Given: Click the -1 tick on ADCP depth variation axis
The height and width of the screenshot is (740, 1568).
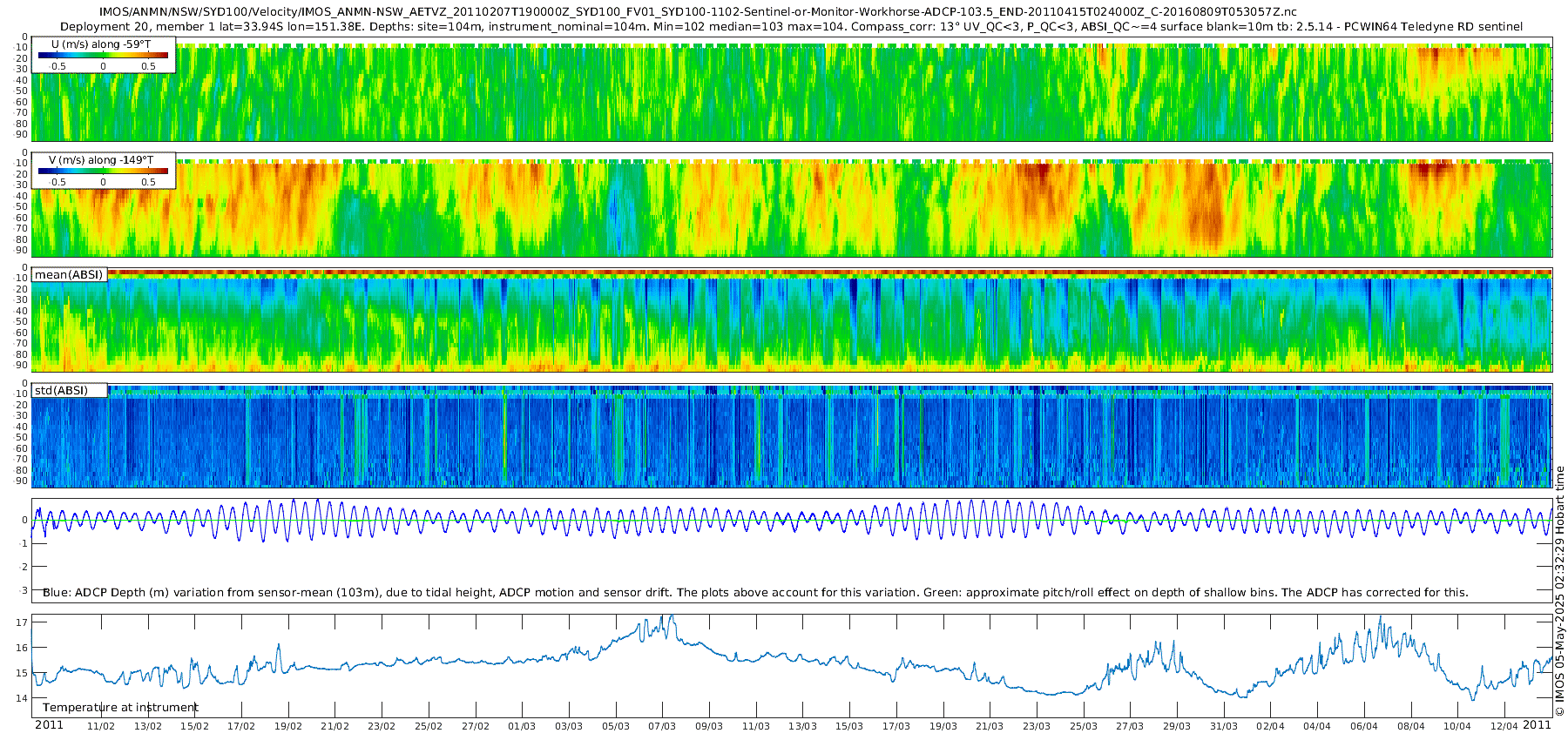Looking at the screenshot, I should coord(24,543).
